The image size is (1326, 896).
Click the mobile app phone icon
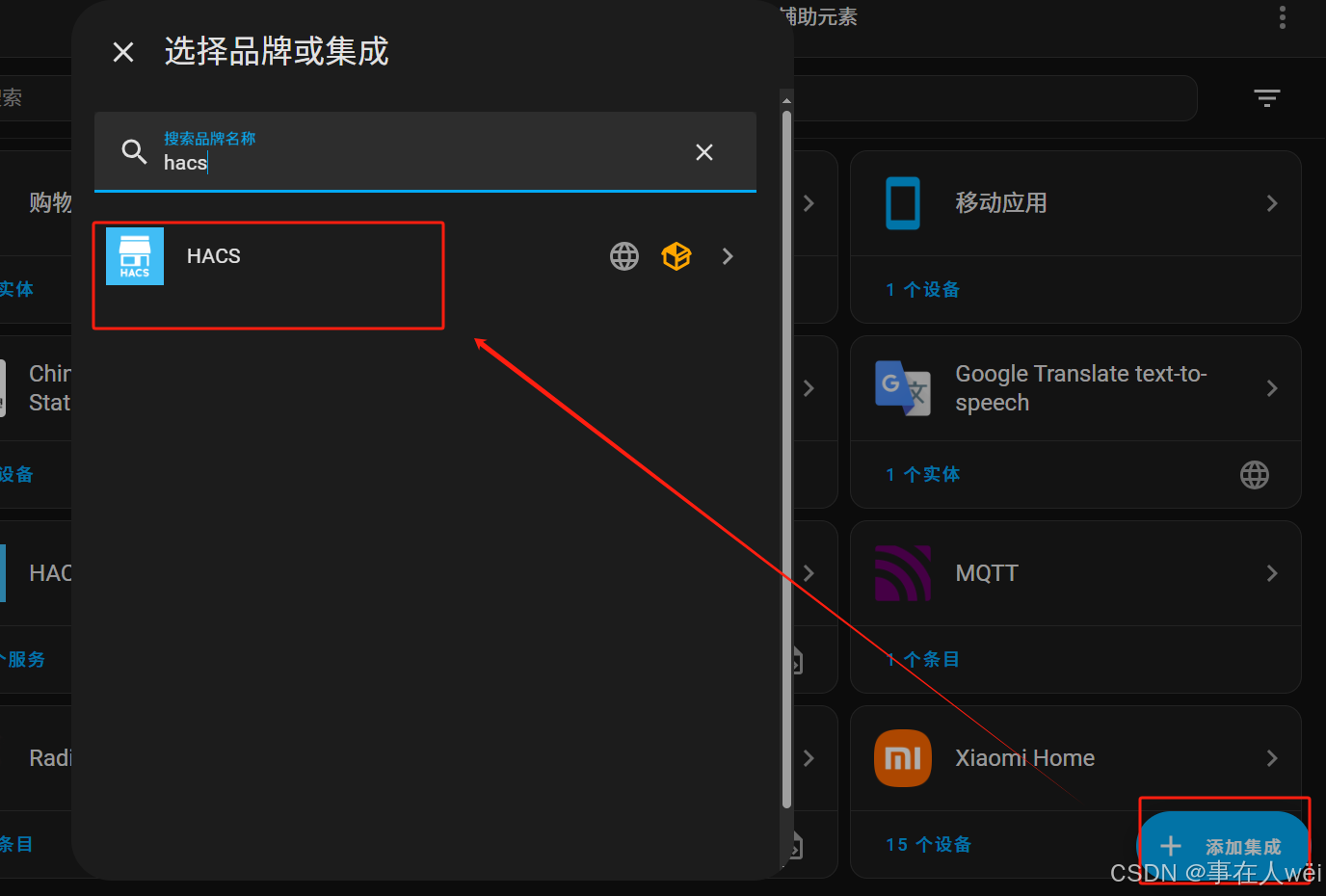pyautogui.click(x=903, y=203)
